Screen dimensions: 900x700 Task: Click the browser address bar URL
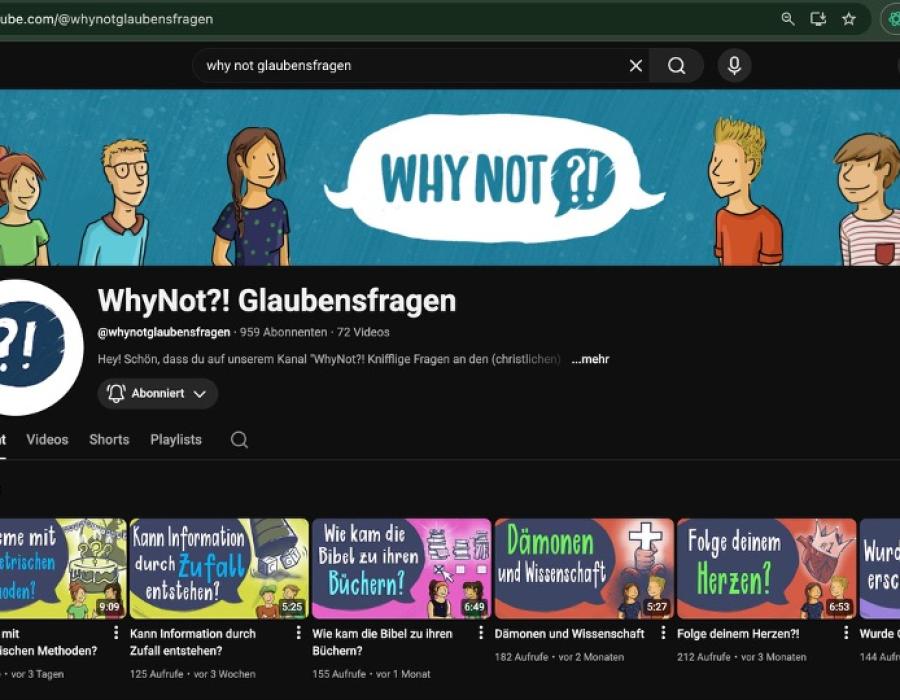pos(106,19)
